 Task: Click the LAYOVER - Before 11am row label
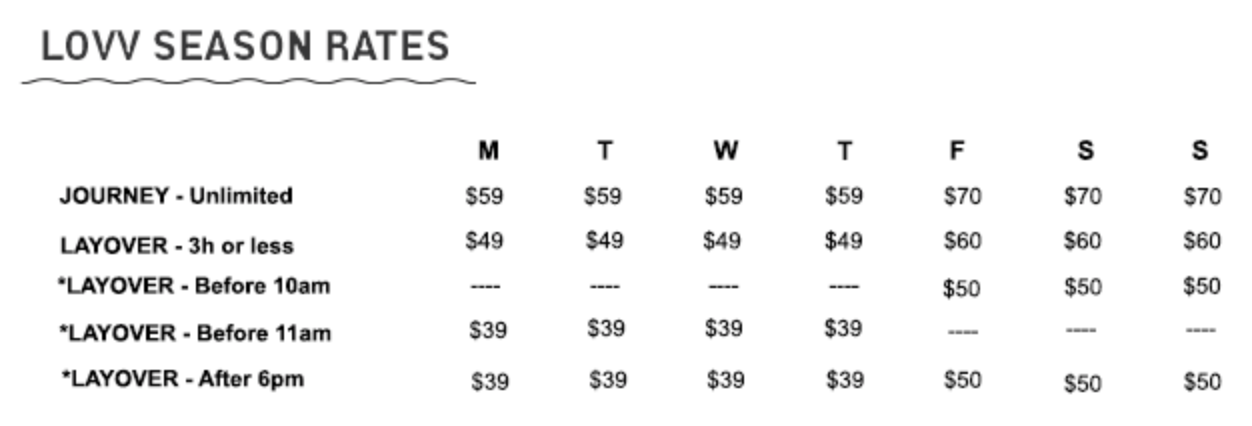pos(194,333)
